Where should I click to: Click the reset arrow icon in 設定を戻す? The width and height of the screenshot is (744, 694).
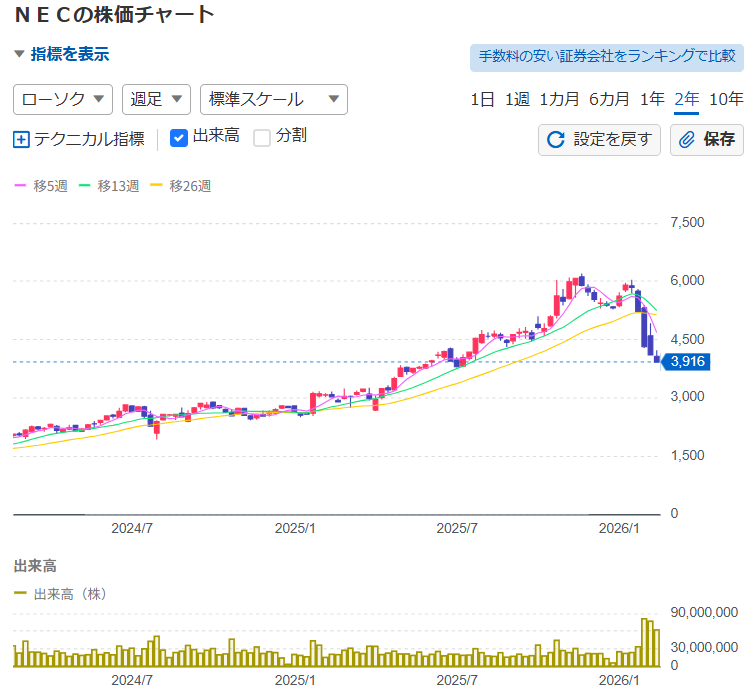[556, 139]
